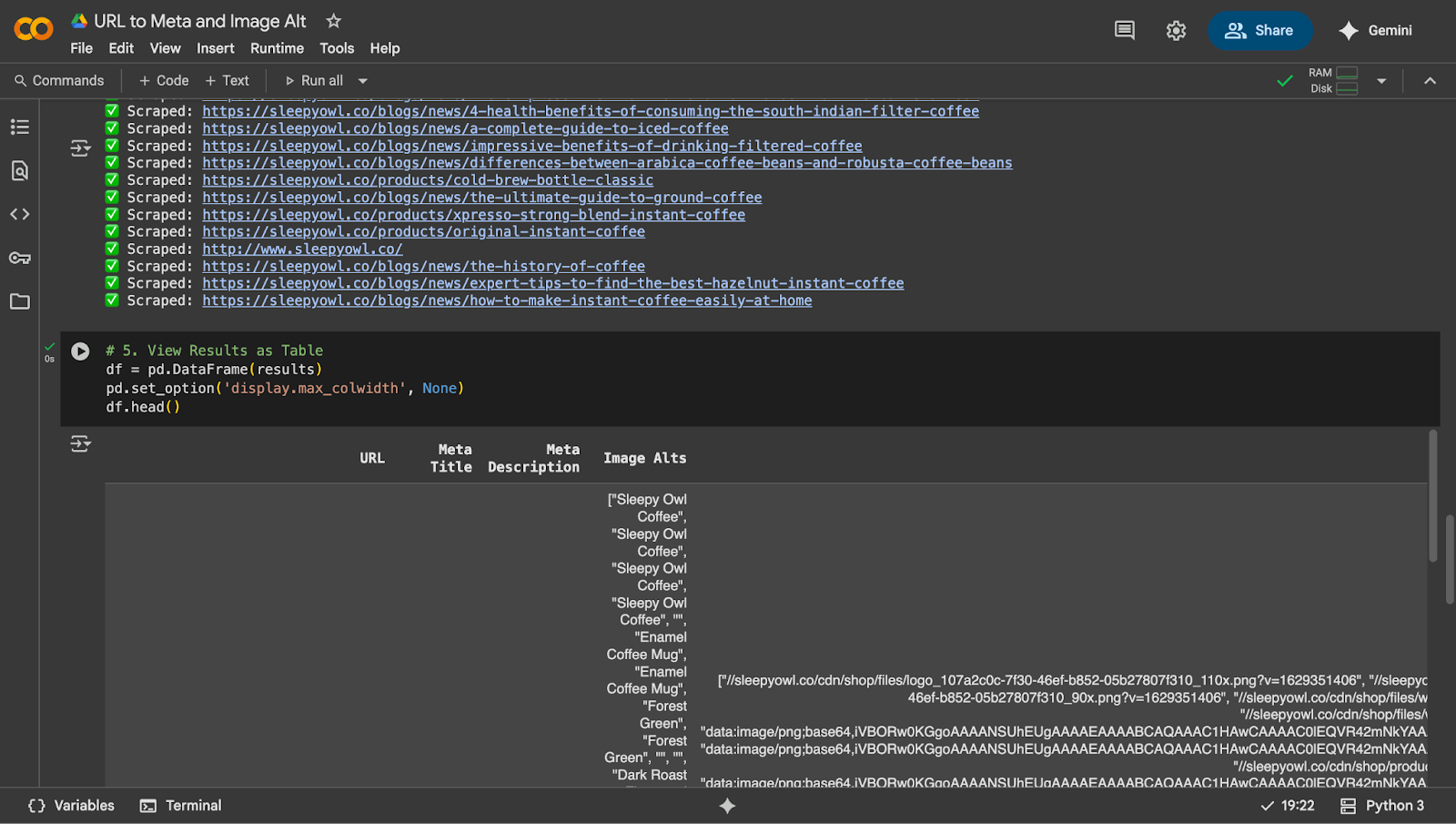1456x824 pixels.
Task: Click the pd.DataFrame(results) code line
Action: (x=214, y=370)
